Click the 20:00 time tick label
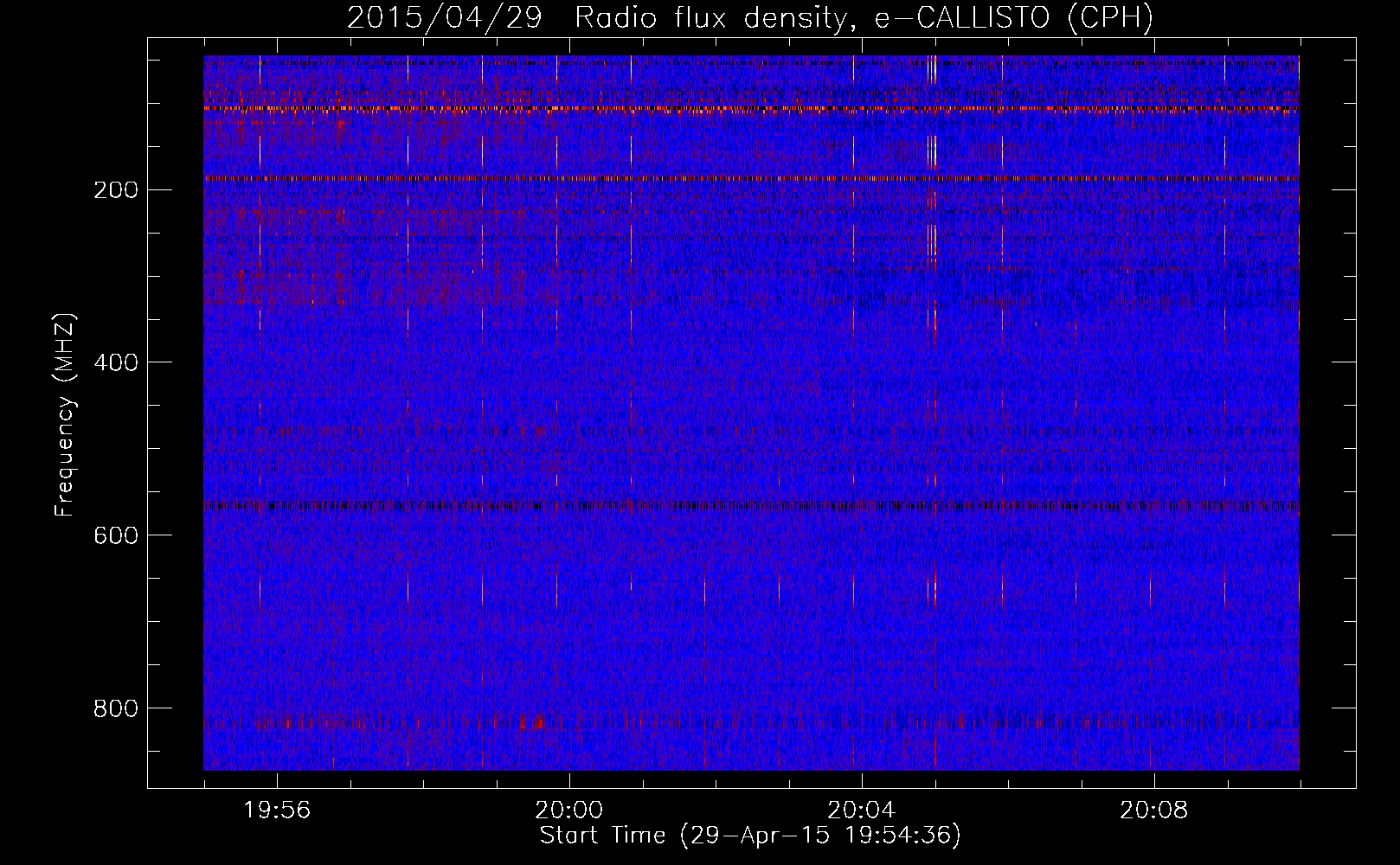 tap(569, 811)
